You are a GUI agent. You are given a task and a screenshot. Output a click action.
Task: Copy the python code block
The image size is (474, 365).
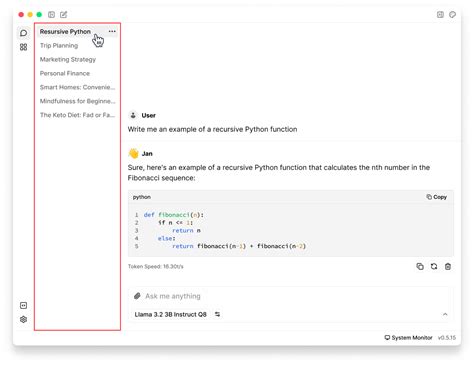coord(436,197)
